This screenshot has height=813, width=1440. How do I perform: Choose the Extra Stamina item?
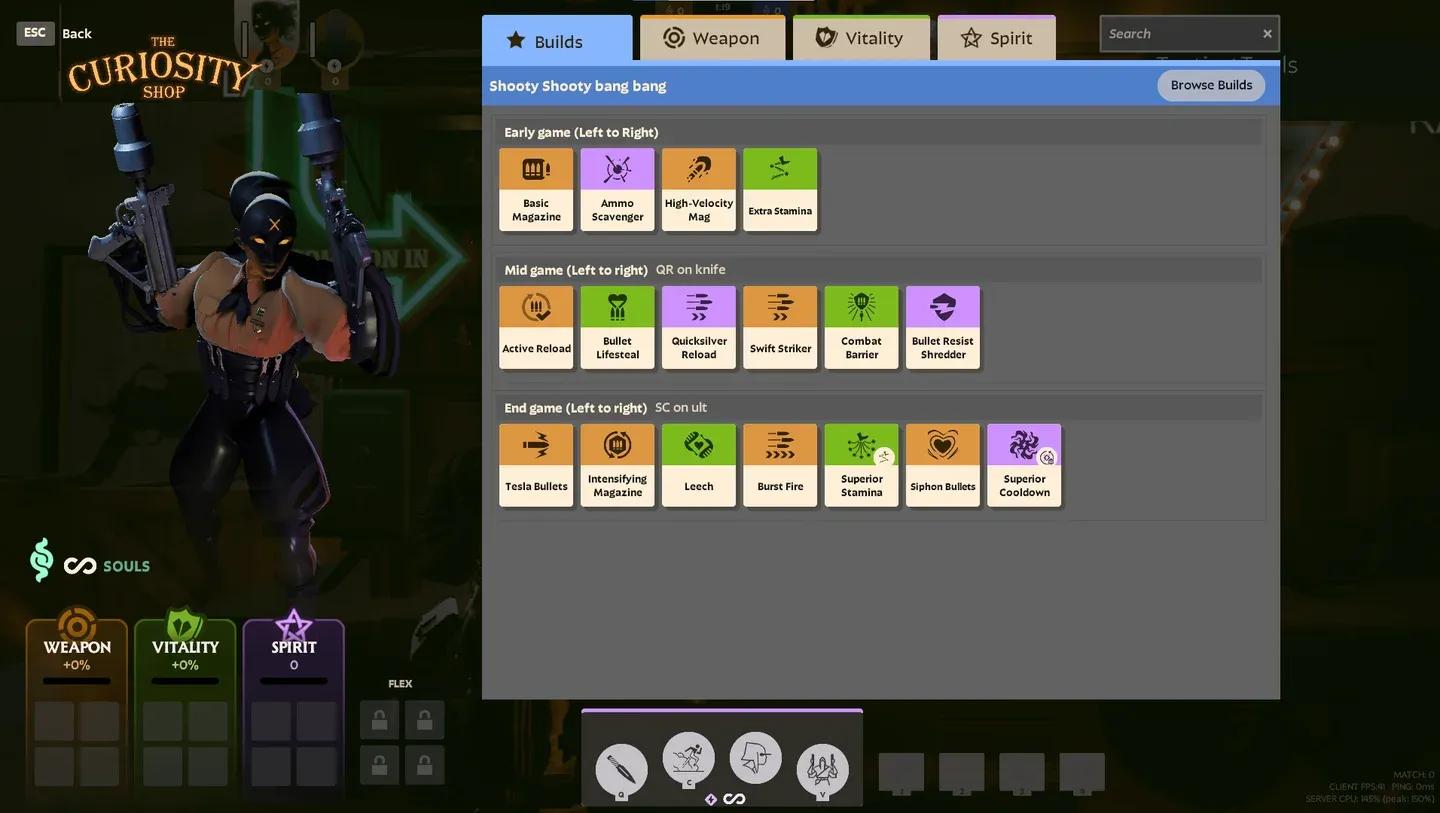pyautogui.click(x=780, y=190)
